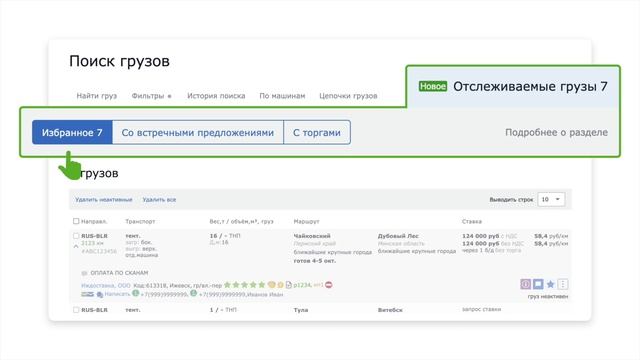Click the Маршрут column header
This screenshot has width=640, height=360.
pyautogui.click(x=306, y=221)
